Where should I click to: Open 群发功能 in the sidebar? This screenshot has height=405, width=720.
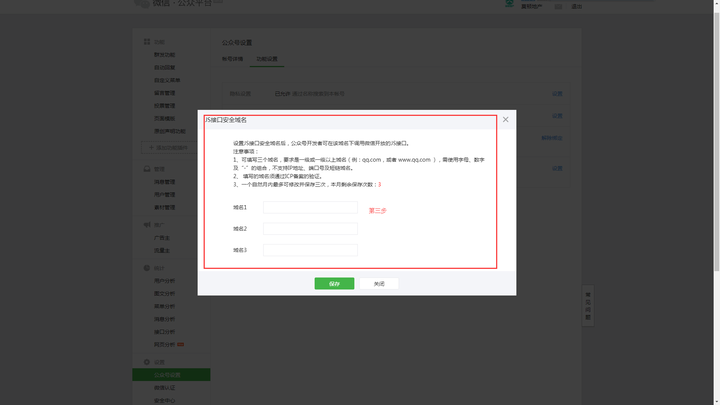pyautogui.click(x=164, y=55)
